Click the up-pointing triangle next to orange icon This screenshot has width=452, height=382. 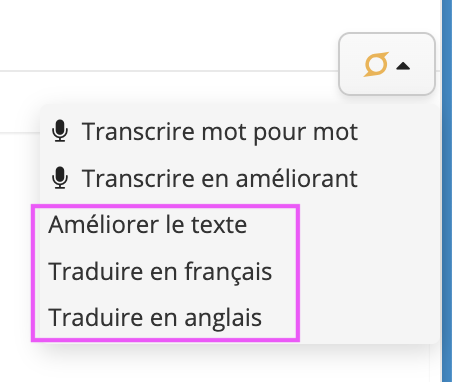point(403,66)
